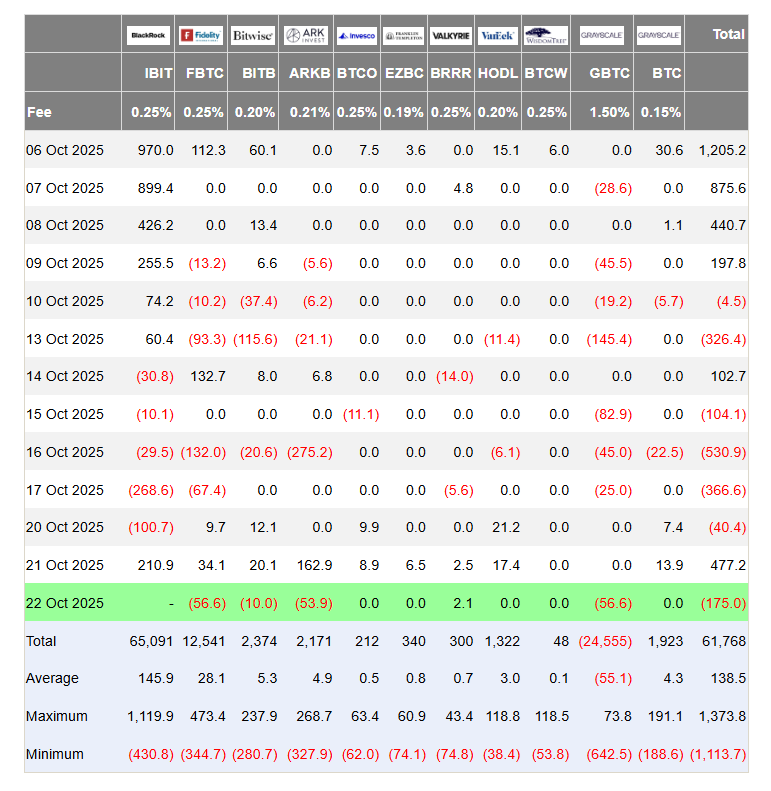Viewport: 771px width, 791px height.
Task: Click the BlackRock logo in header
Action: [148, 36]
